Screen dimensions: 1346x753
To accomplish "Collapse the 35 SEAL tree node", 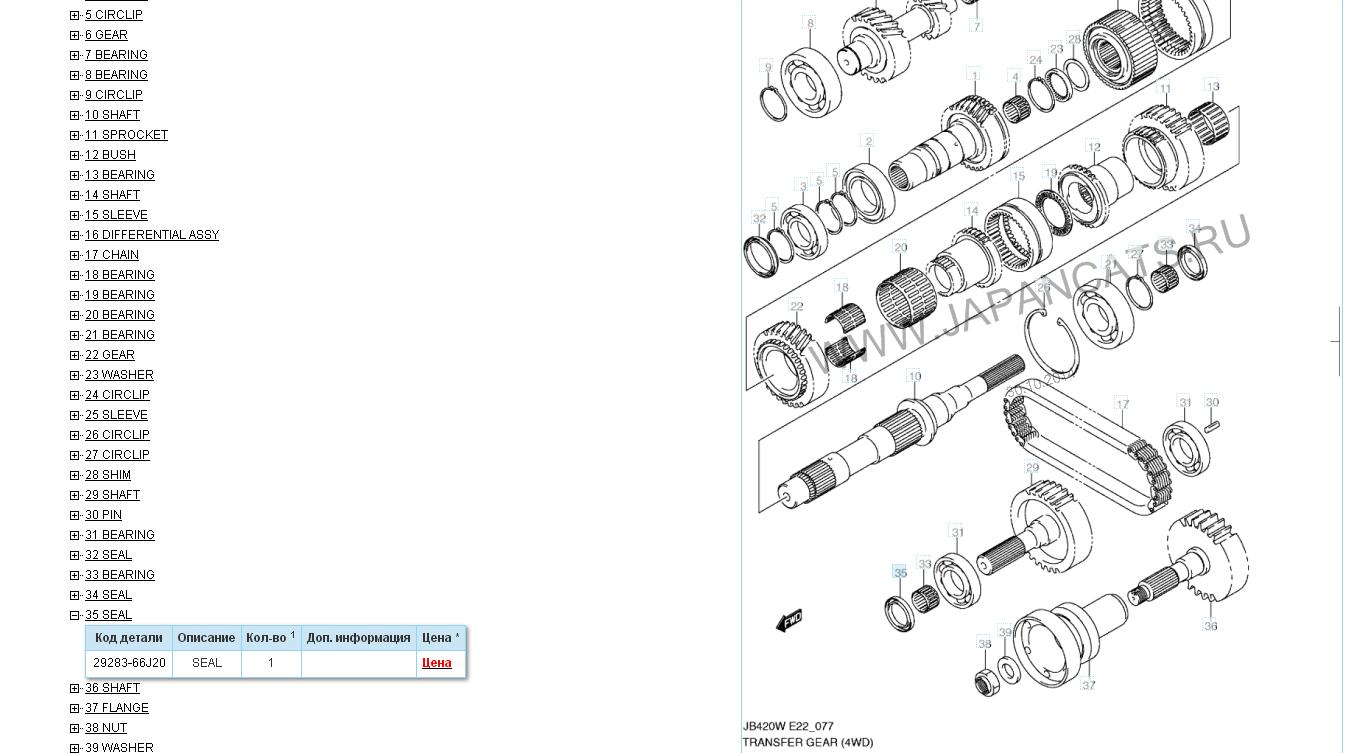I will point(75,615).
